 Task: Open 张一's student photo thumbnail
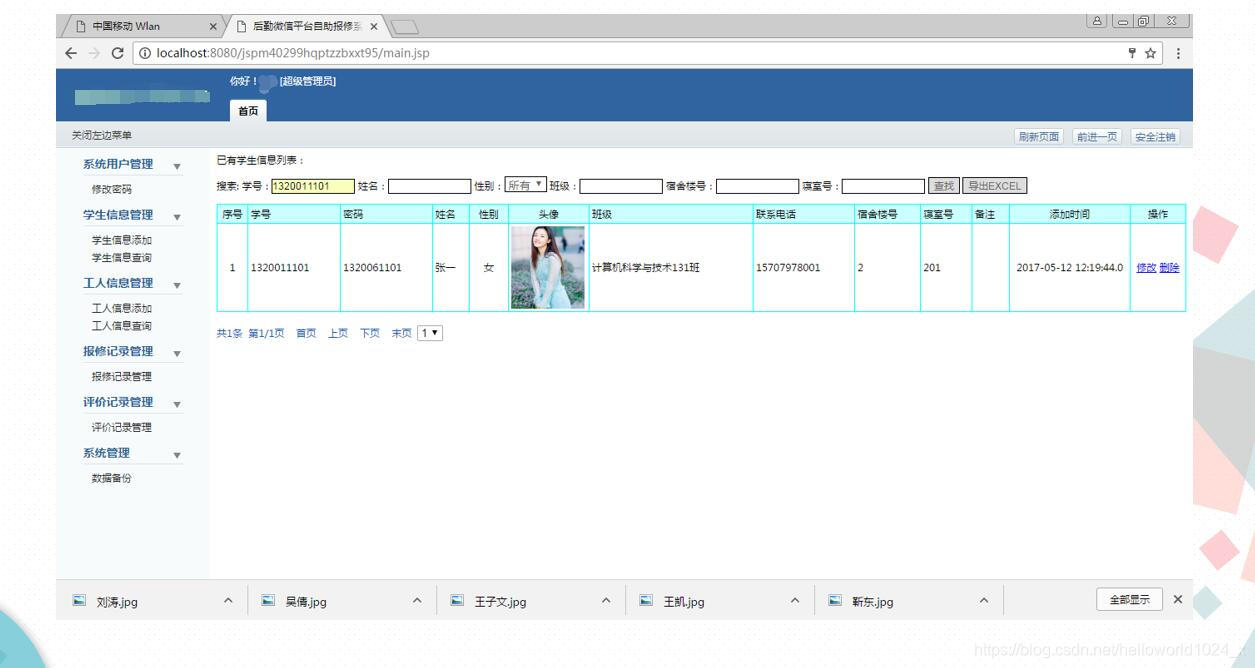tap(548, 267)
